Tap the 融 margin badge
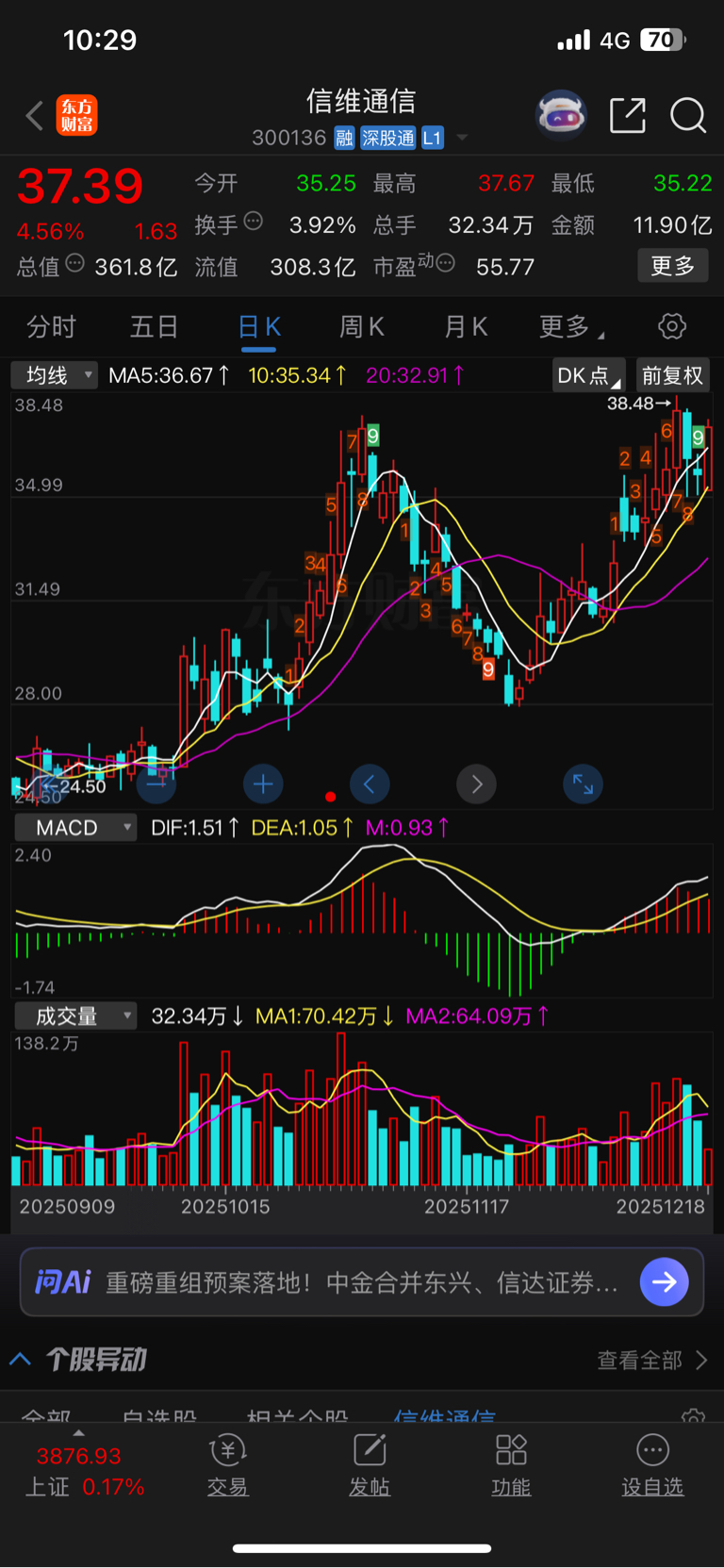This screenshot has height=1568, width=724. coord(344,139)
